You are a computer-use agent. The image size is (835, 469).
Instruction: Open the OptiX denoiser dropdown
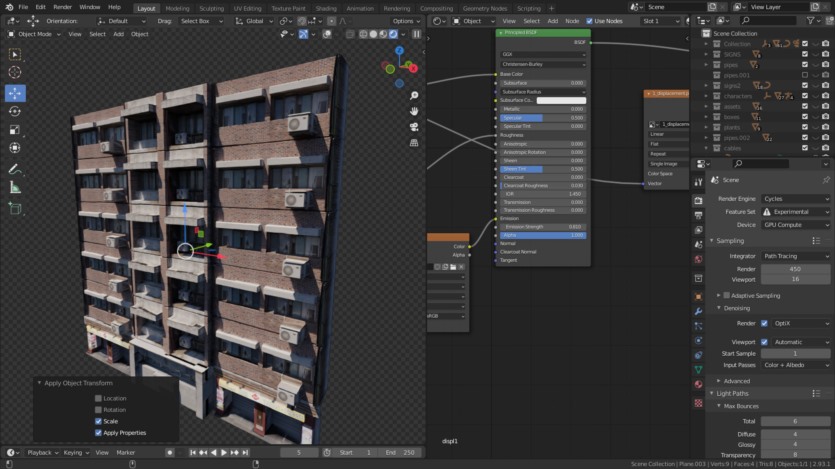pos(801,323)
